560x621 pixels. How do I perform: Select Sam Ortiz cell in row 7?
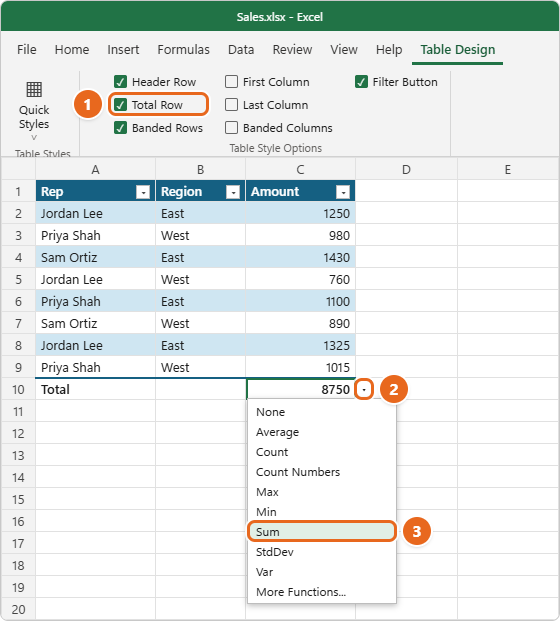point(95,324)
